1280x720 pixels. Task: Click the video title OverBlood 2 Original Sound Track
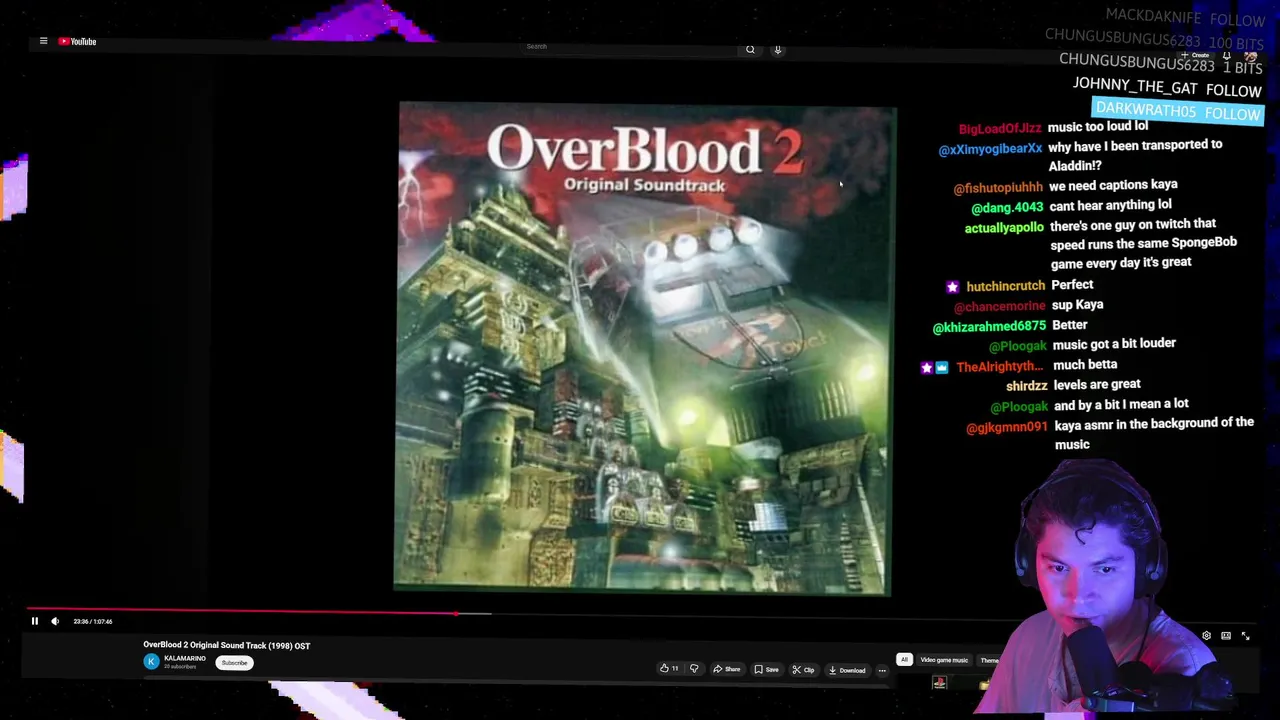tap(227, 646)
